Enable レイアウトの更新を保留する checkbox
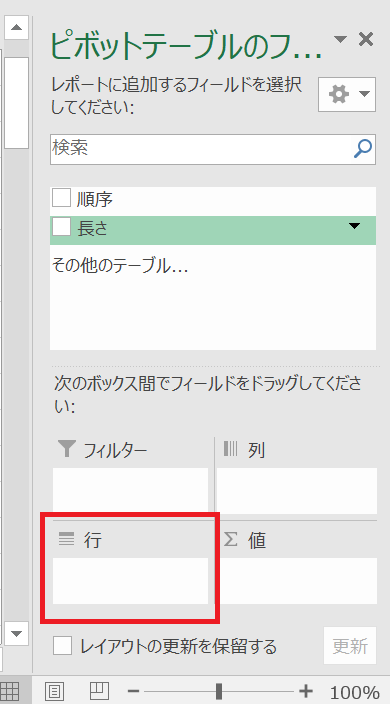Screen dimensions: 390x704 [x=62, y=647]
